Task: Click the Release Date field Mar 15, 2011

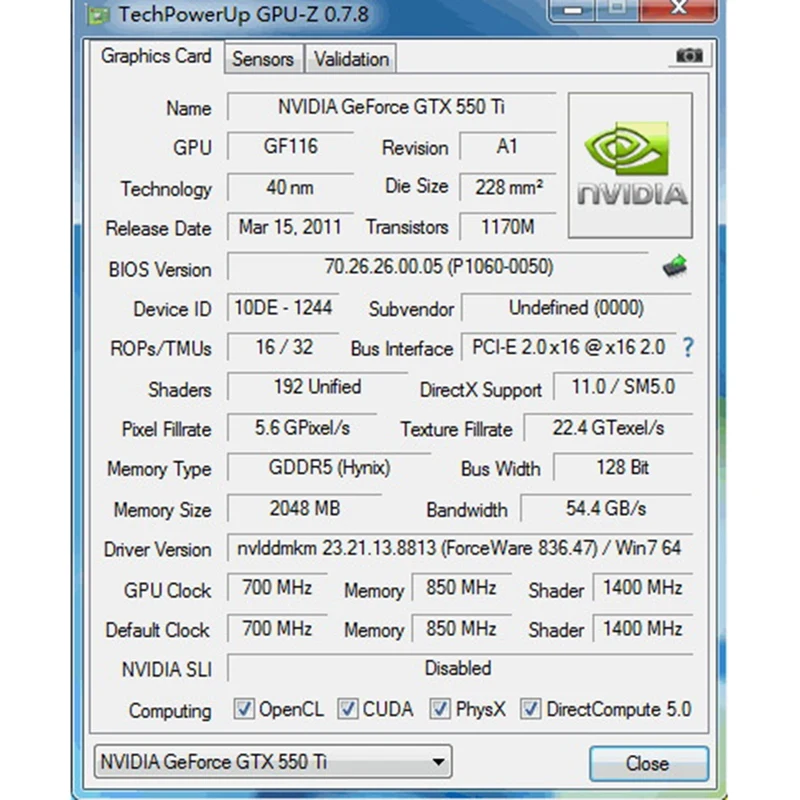Action: click(290, 227)
